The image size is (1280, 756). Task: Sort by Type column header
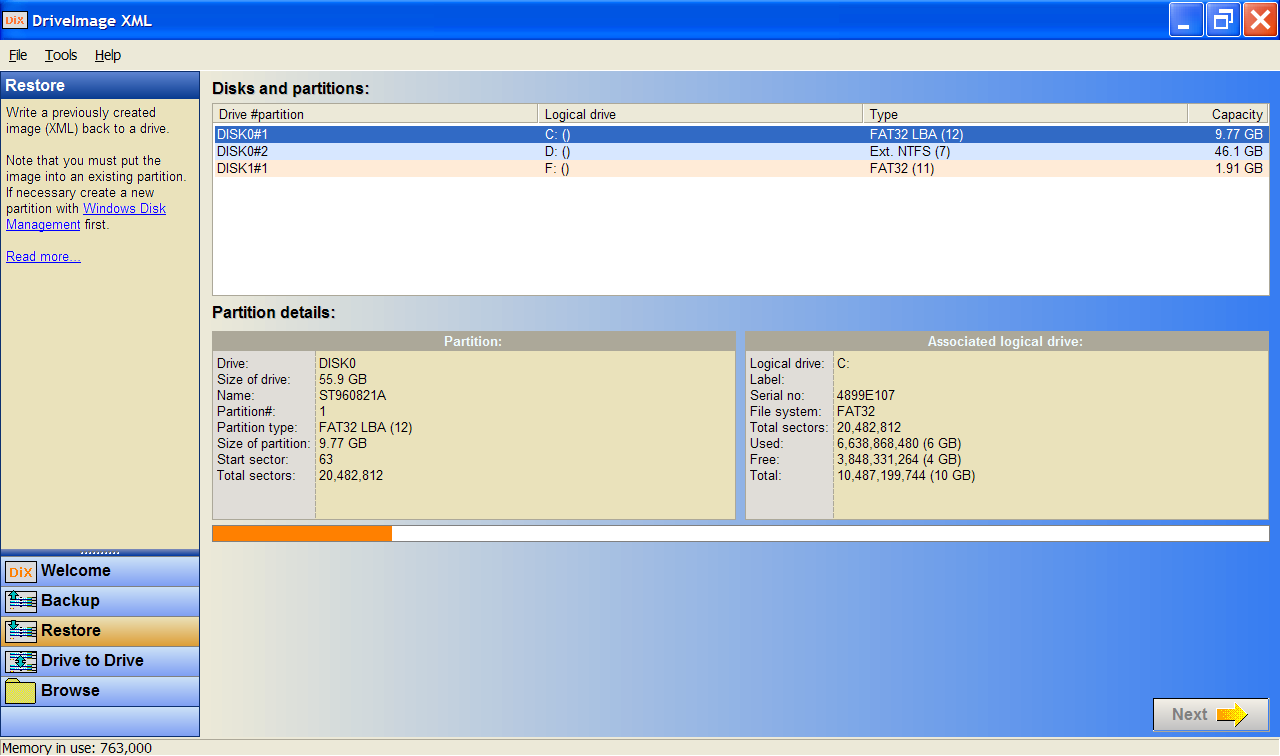pyautogui.click(x=1025, y=114)
